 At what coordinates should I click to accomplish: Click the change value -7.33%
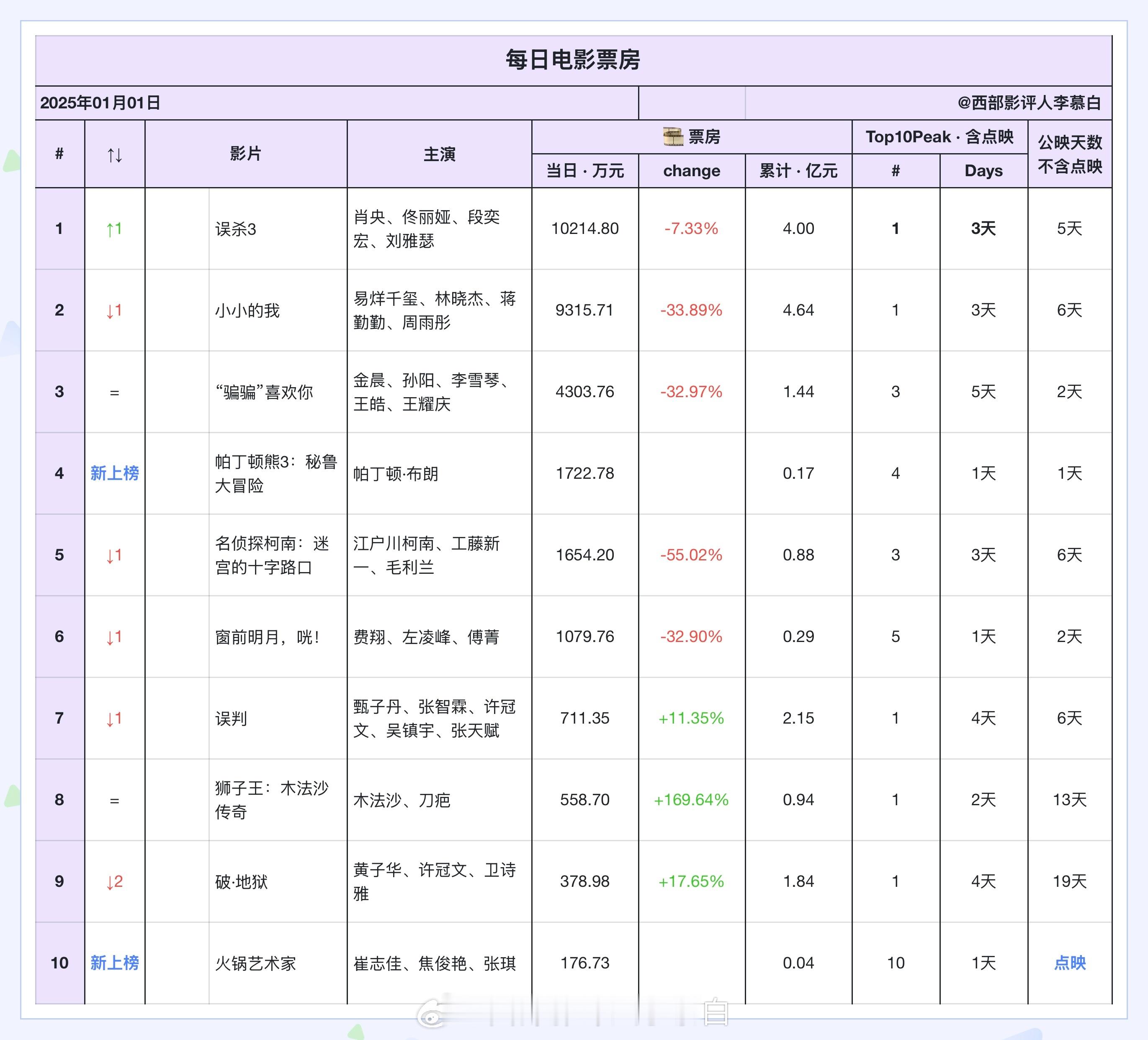point(691,229)
